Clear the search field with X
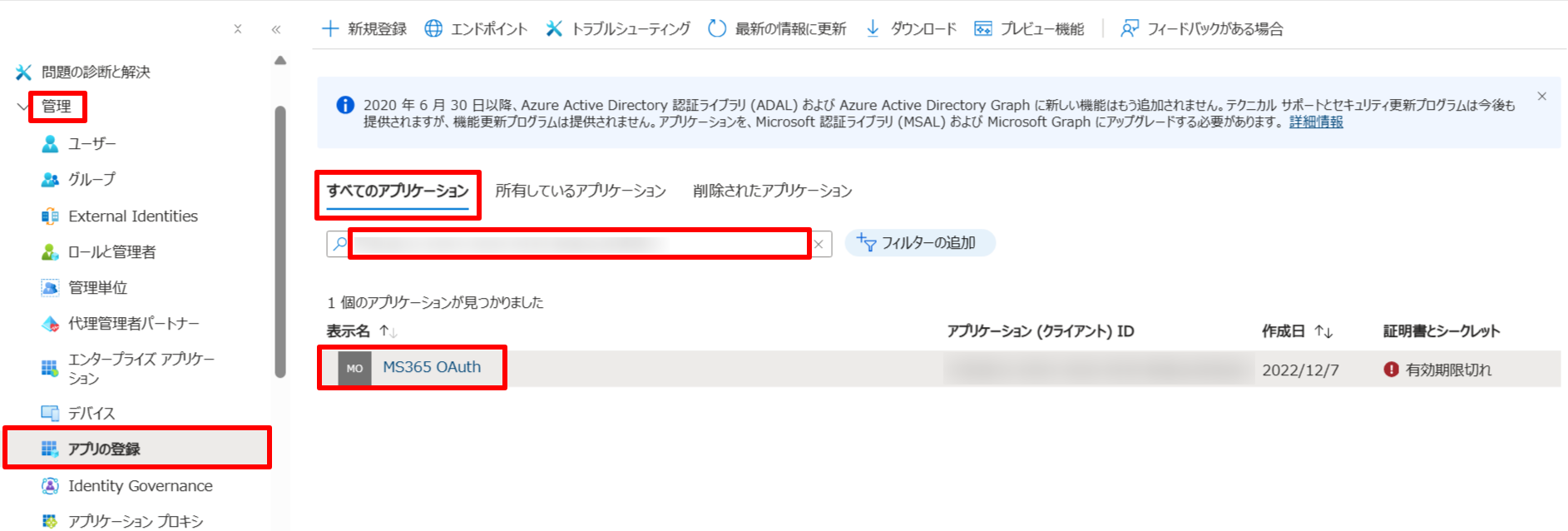 pos(819,244)
